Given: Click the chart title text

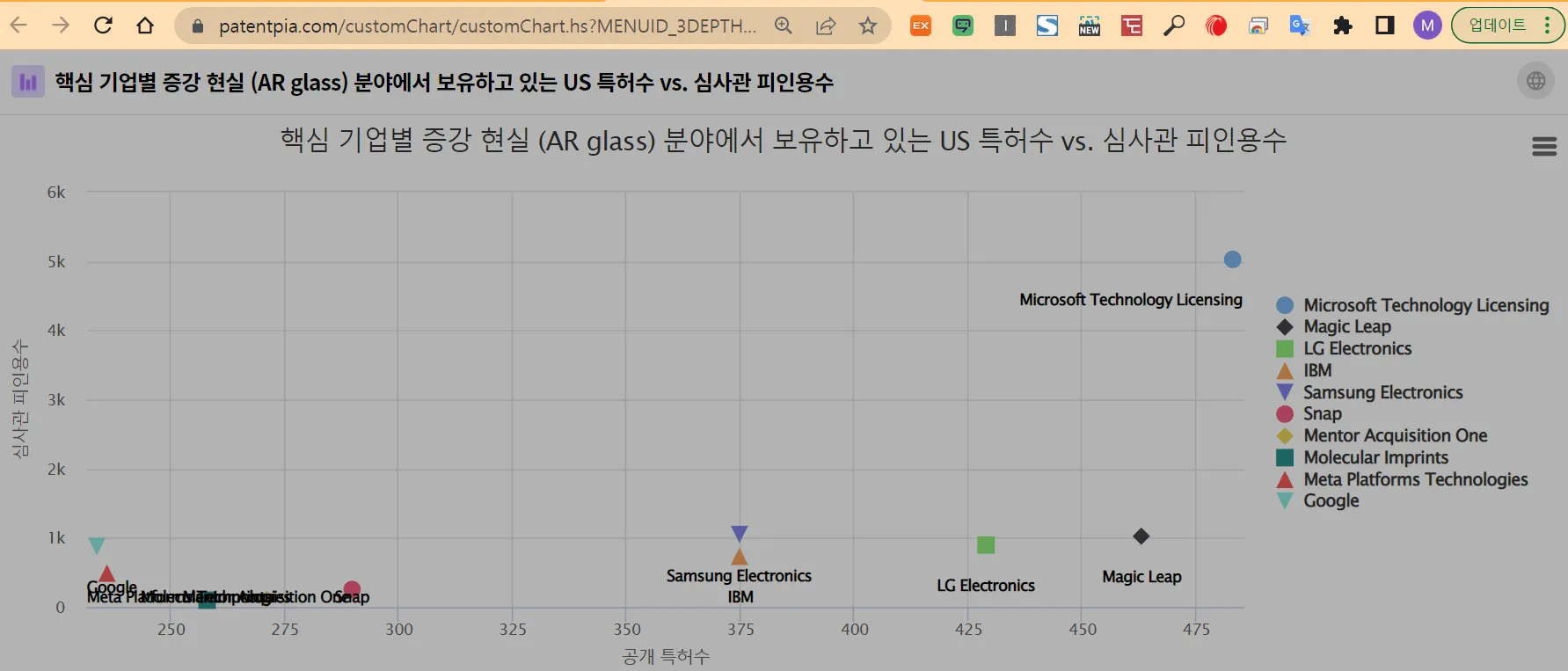Looking at the screenshot, I should 784,140.
